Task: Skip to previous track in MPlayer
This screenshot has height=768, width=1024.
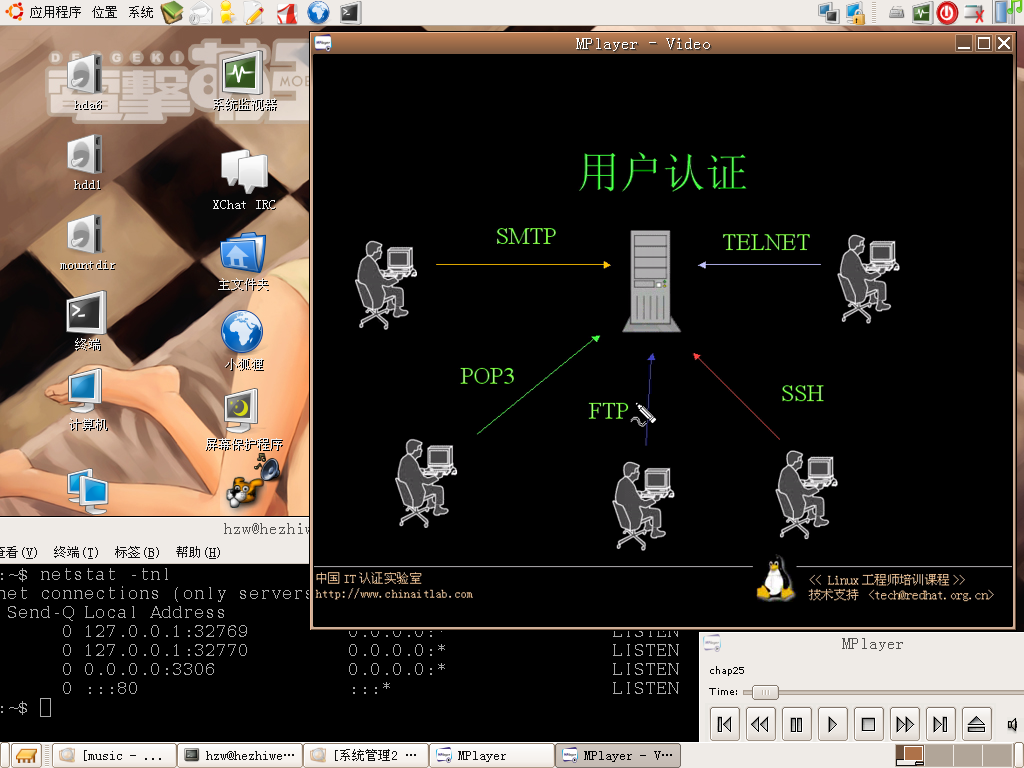Action: [724, 724]
